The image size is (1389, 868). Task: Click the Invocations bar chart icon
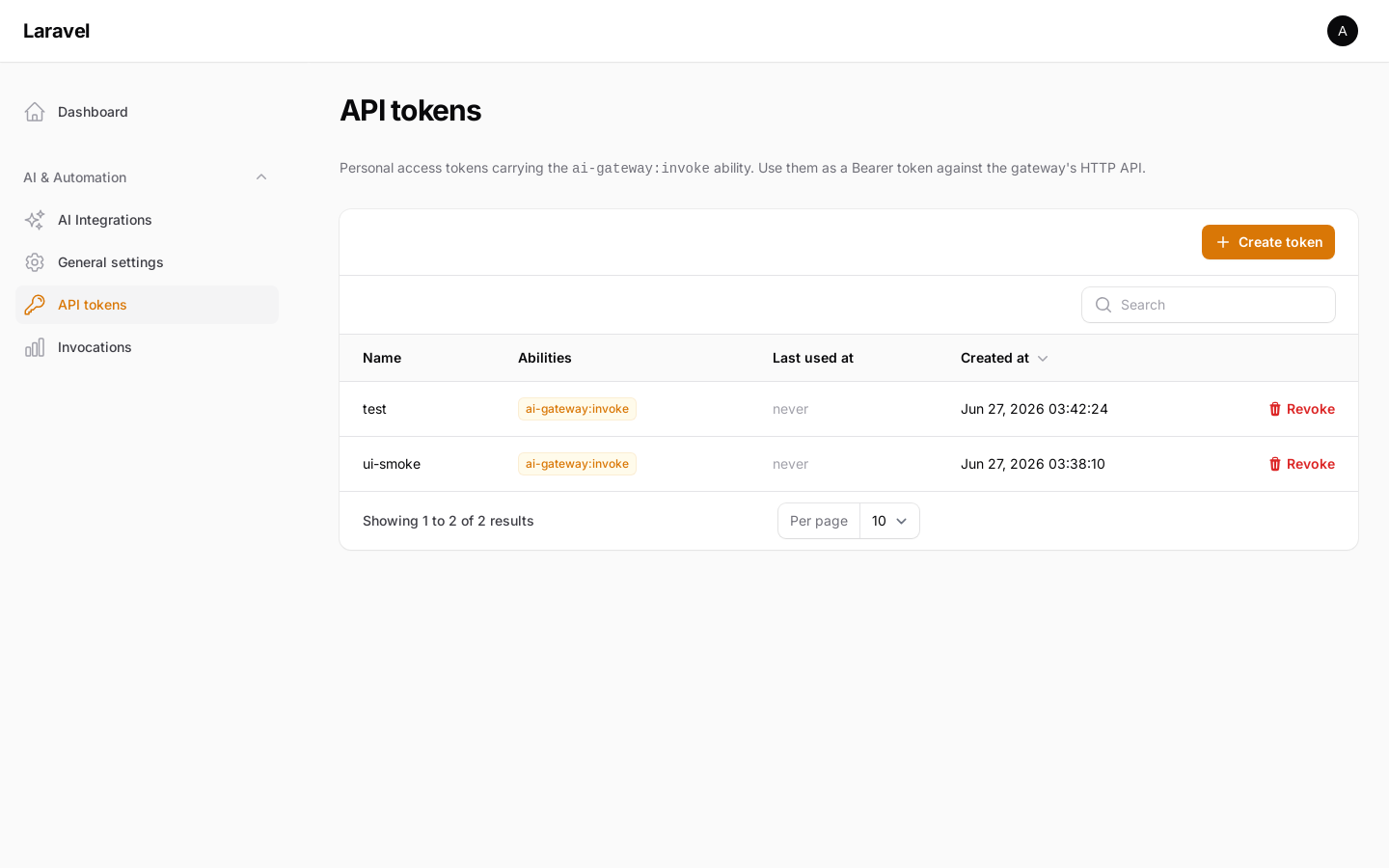point(35,347)
